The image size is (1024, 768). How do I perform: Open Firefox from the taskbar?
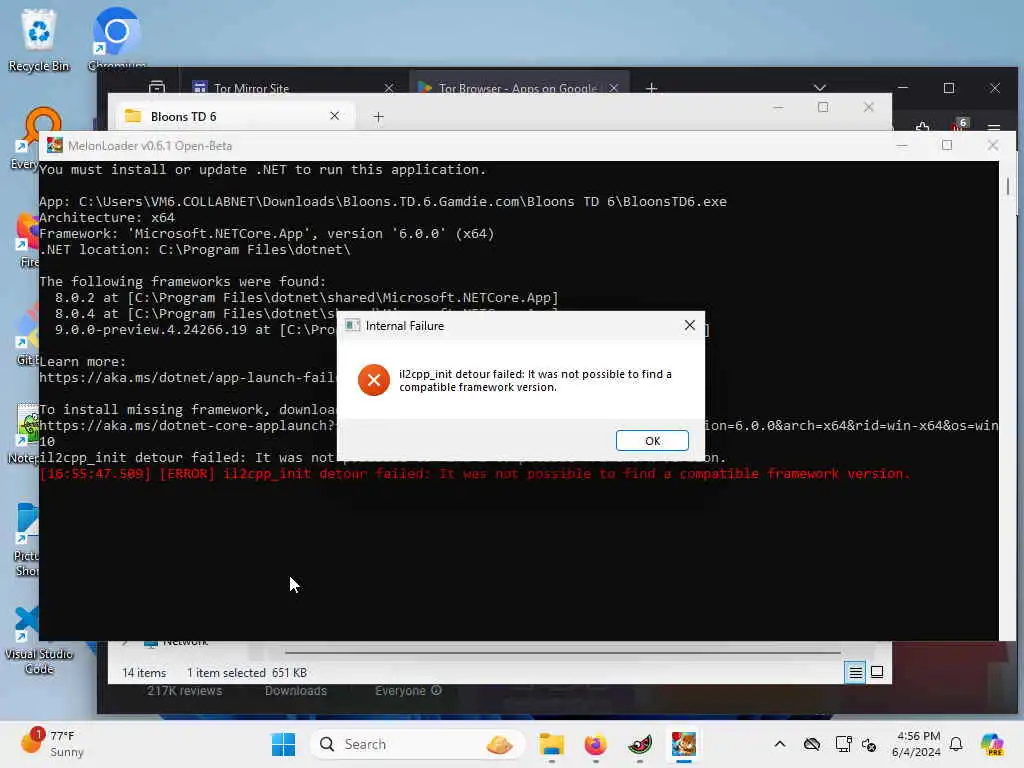(x=596, y=744)
